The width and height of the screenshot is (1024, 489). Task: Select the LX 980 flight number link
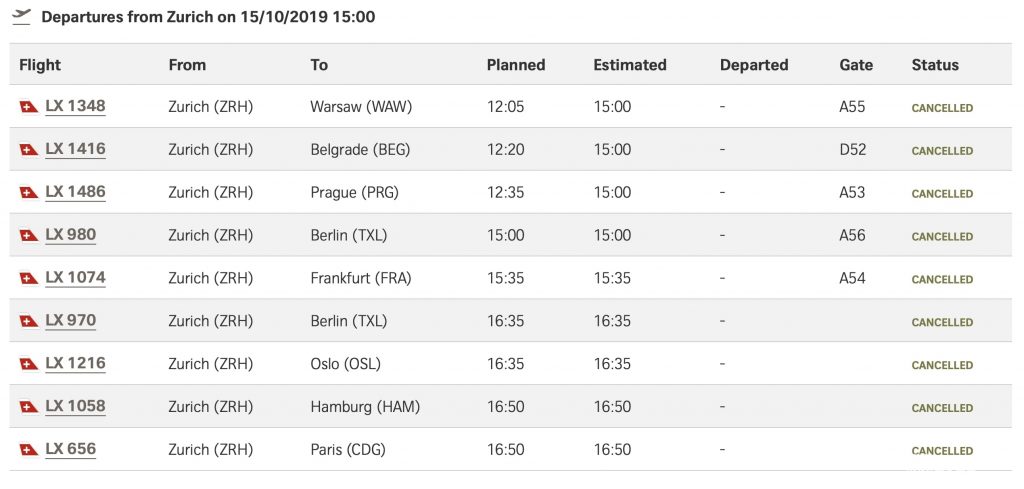click(71, 235)
